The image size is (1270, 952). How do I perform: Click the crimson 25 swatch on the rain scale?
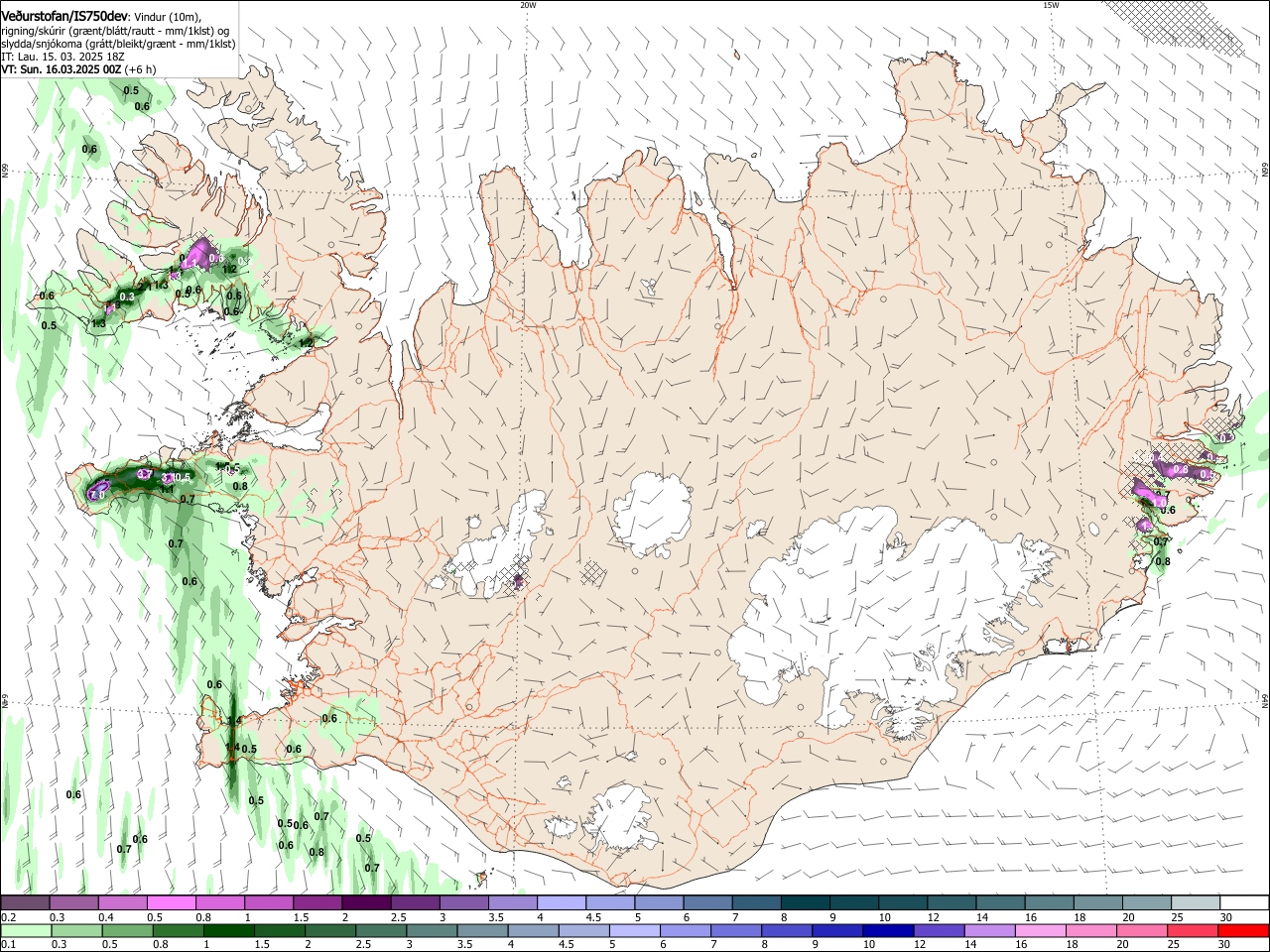click(x=1192, y=930)
